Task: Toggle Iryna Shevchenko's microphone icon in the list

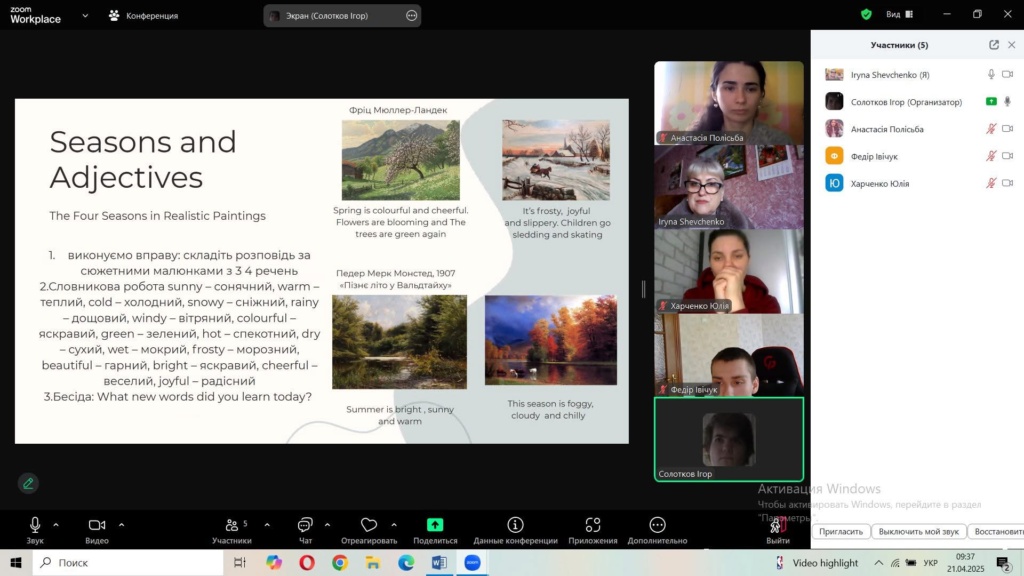Action: [x=991, y=74]
